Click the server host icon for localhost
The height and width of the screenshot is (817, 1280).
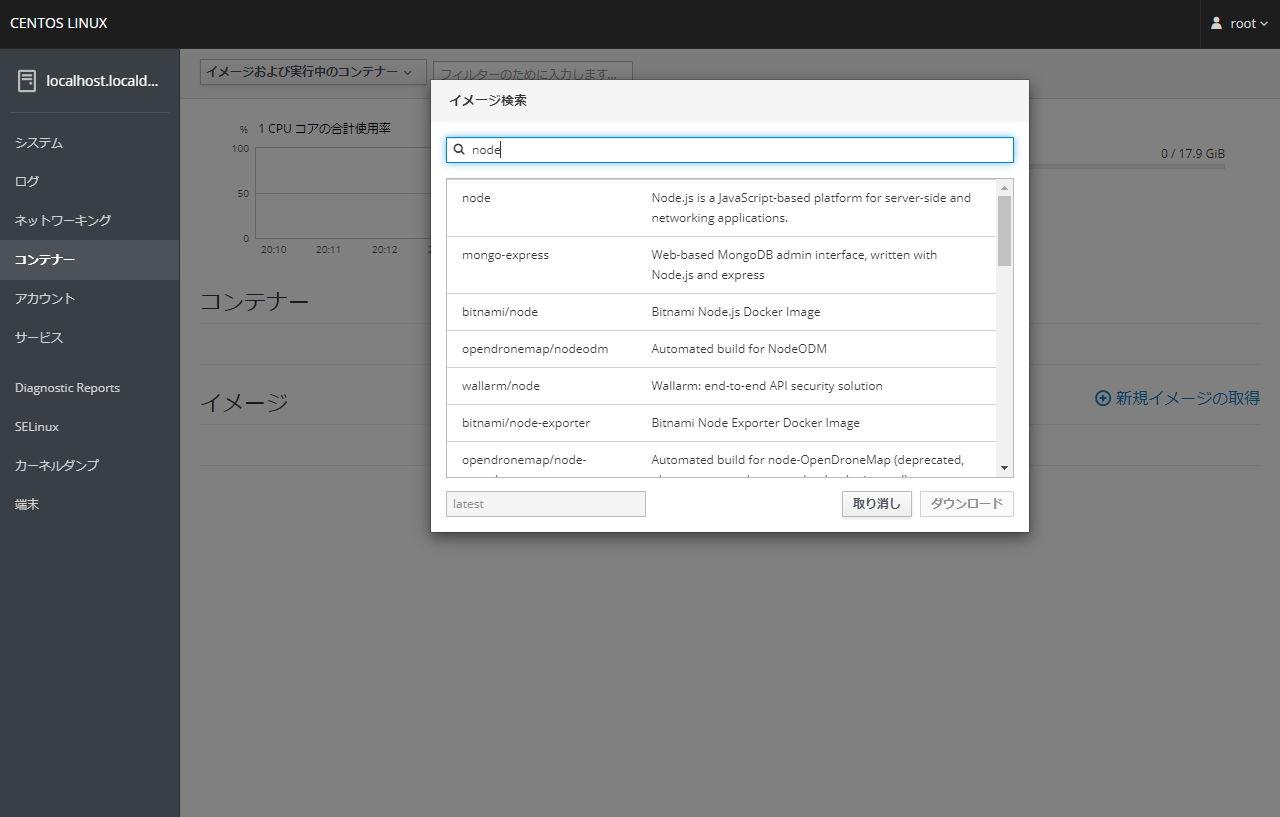(x=27, y=81)
